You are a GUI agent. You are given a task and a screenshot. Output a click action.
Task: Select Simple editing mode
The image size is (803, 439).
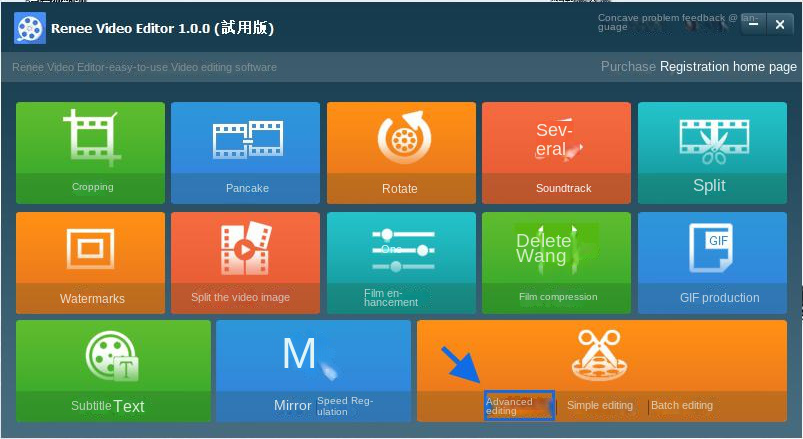pos(600,405)
